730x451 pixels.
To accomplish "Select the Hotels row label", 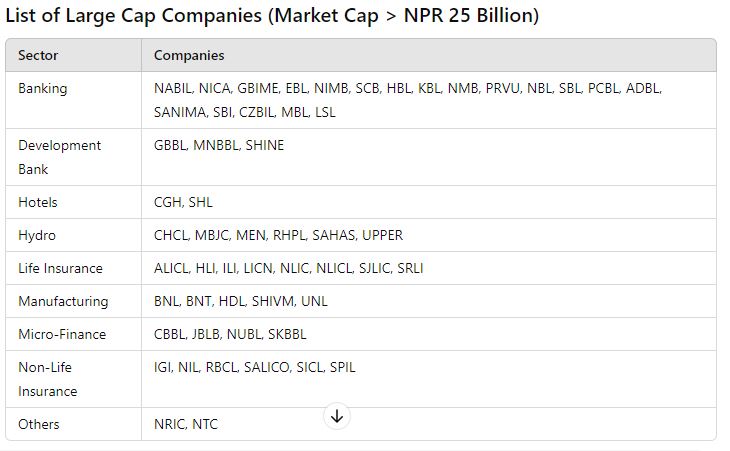I will pyautogui.click(x=38, y=202).
